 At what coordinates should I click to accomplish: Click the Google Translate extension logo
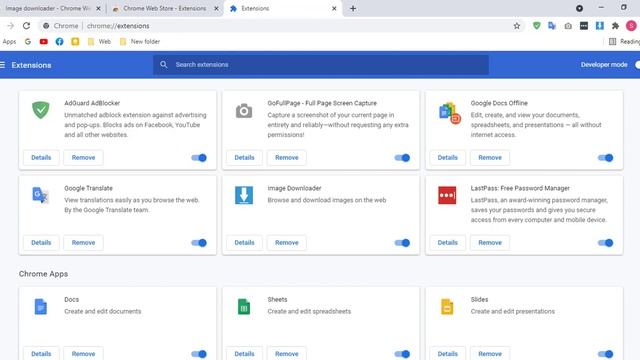point(40,195)
